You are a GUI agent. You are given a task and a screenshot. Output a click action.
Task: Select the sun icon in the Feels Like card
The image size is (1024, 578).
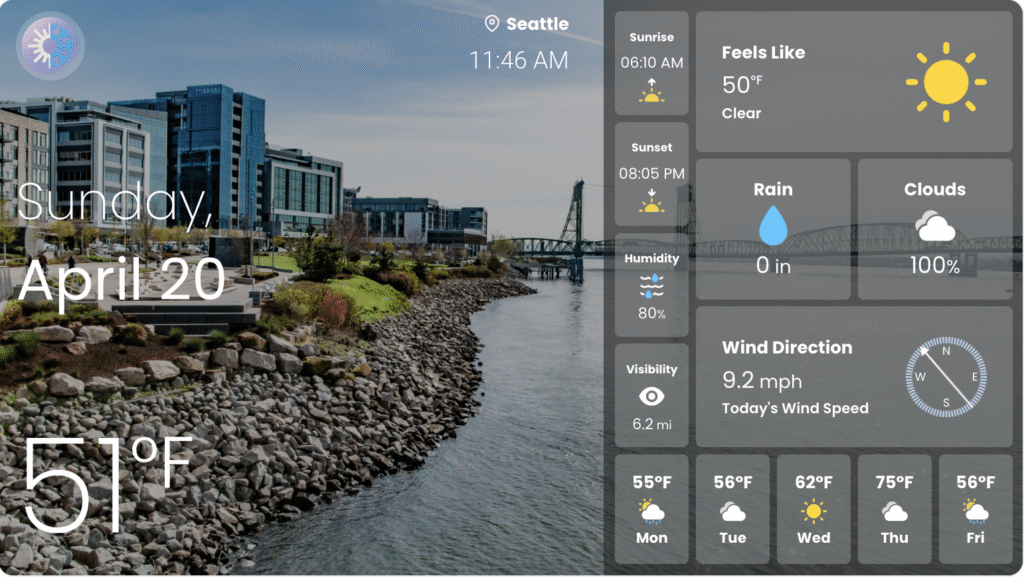(x=944, y=80)
